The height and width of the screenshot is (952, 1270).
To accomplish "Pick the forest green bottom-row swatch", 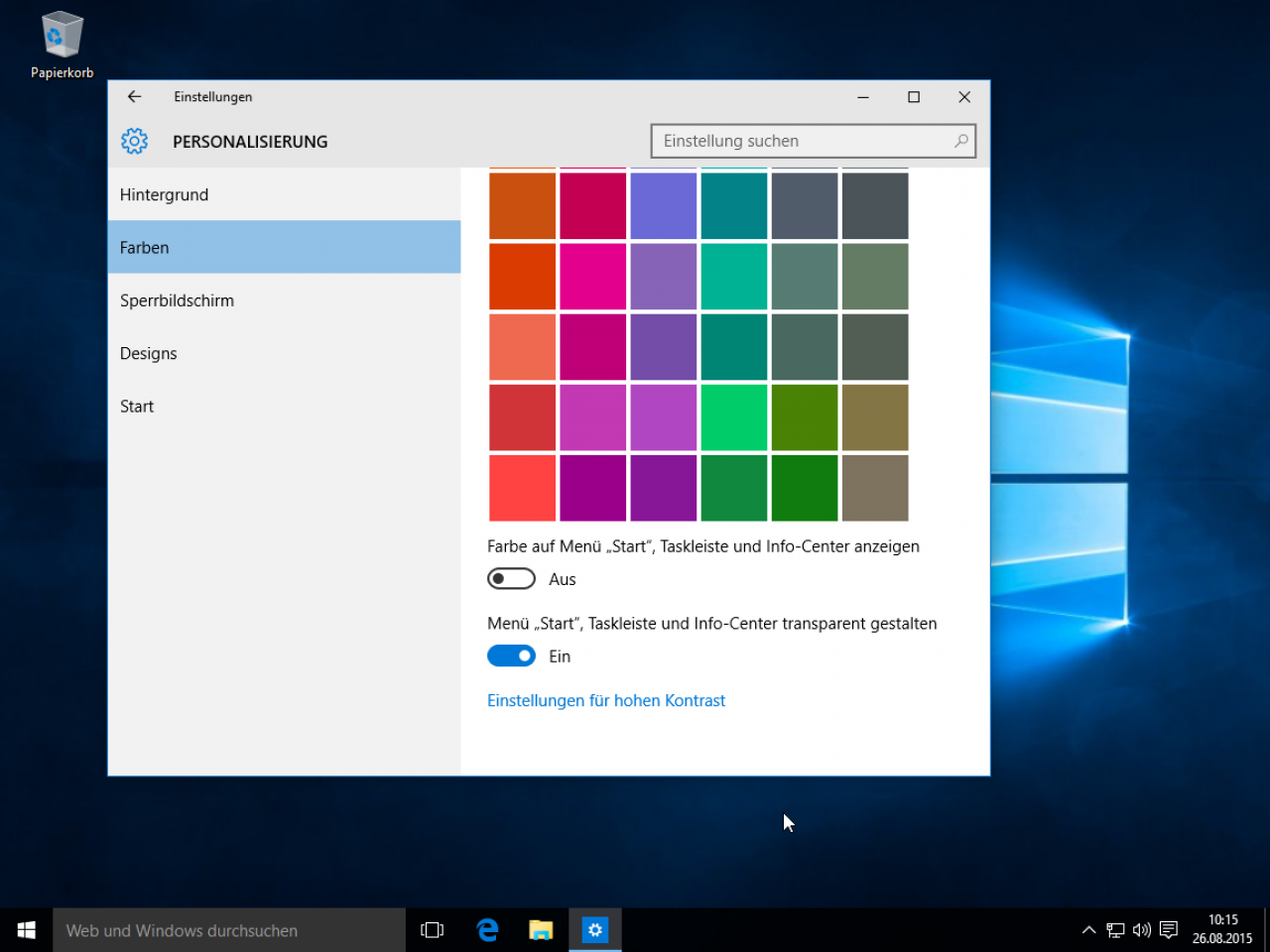I will [x=734, y=488].
